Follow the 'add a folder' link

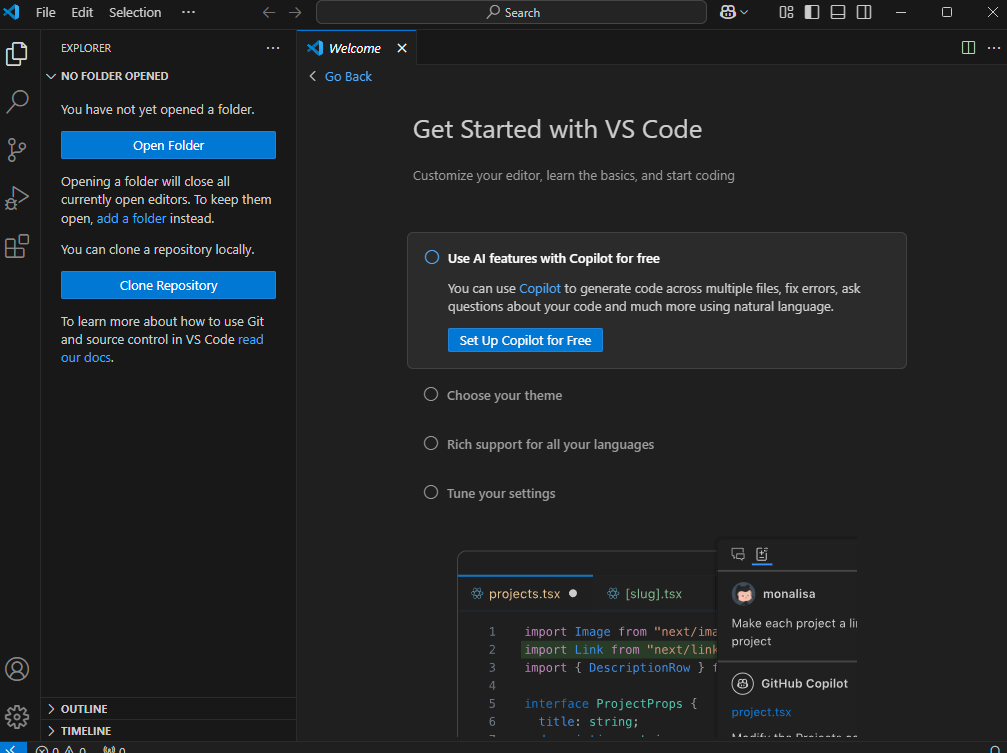click(132, 218)
